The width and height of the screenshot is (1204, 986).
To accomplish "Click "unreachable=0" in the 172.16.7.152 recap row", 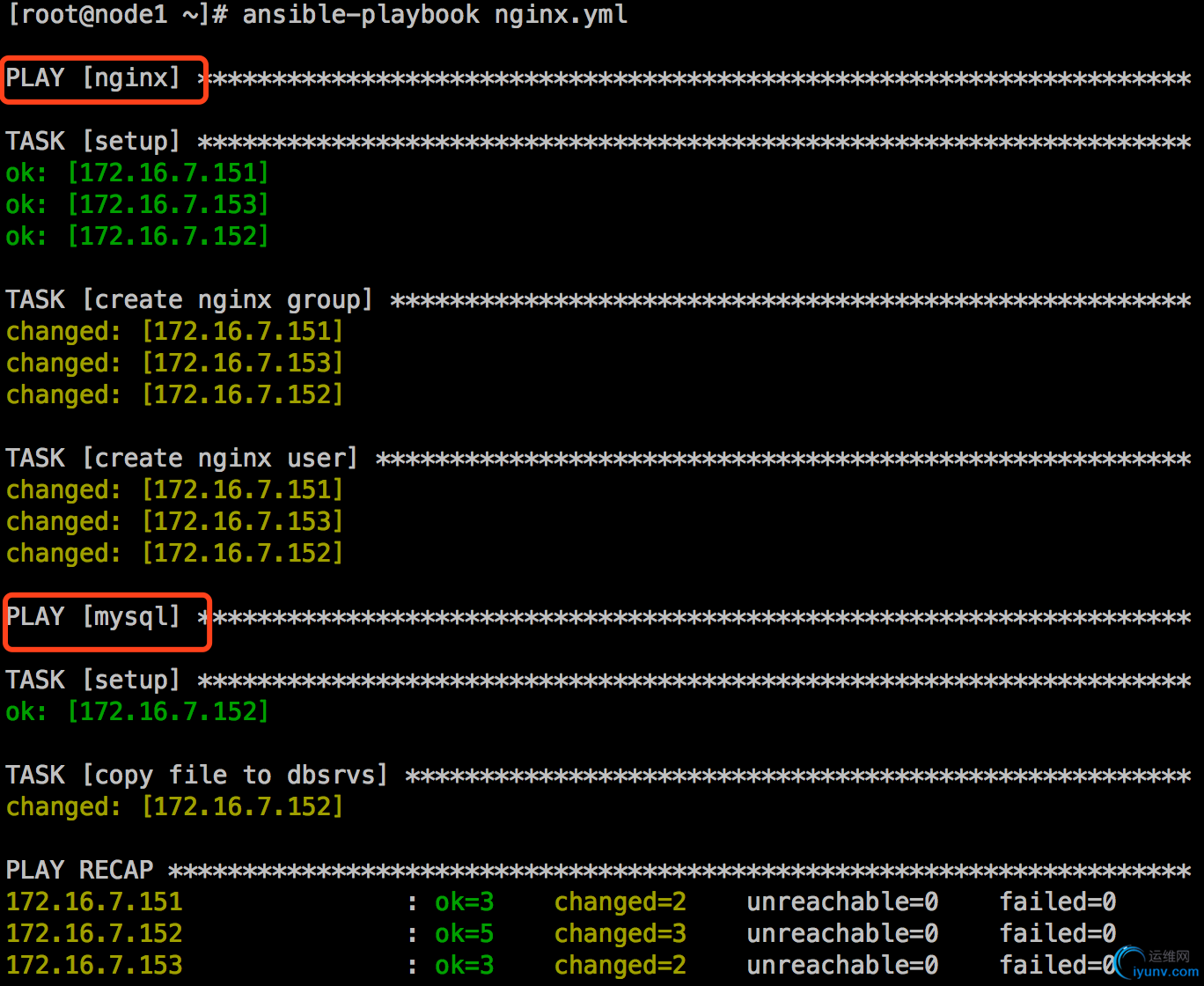I will pyautogui.click(x=843, y=934).
